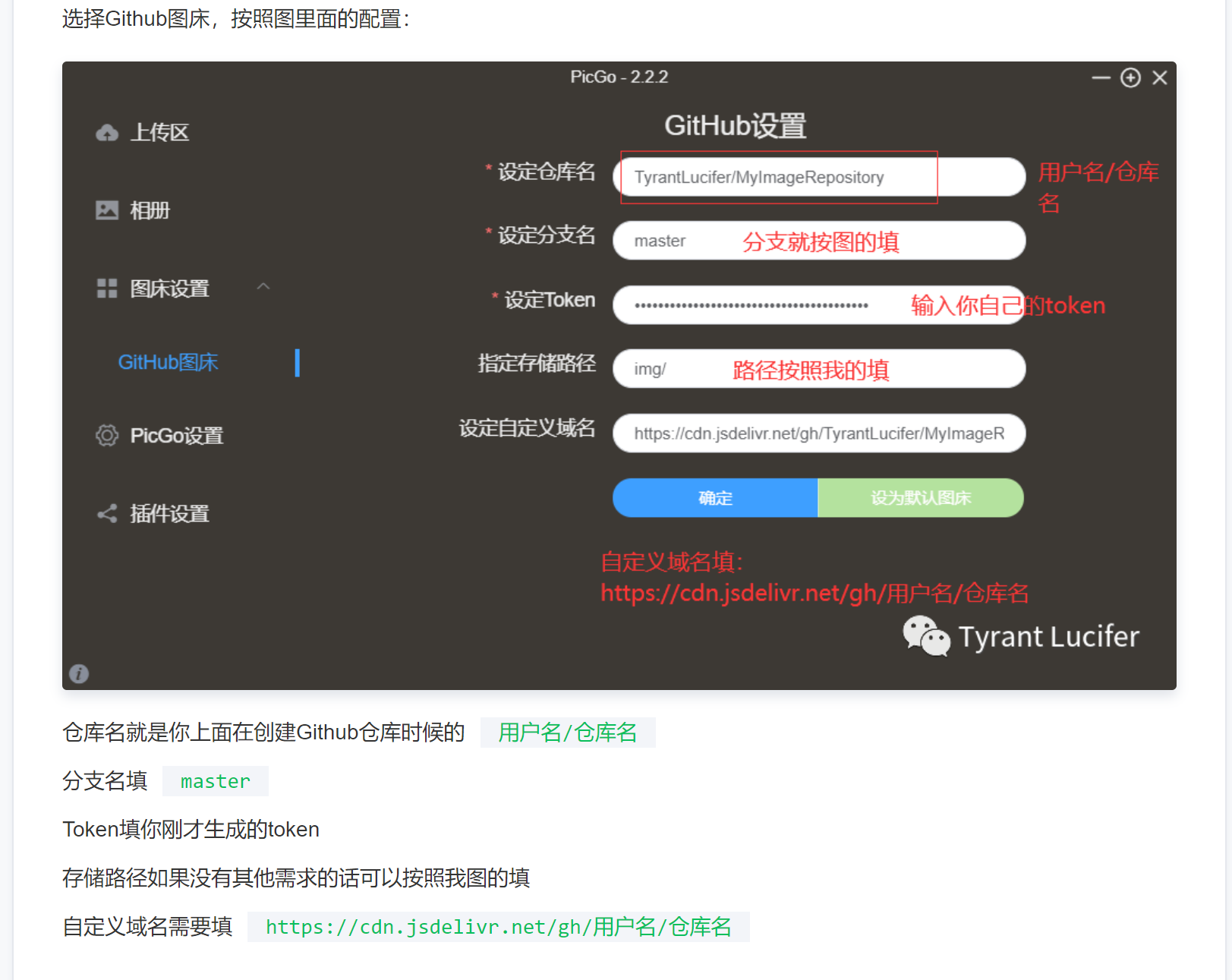This screenshot has width=1232, height=980.
Task: Click the picture icon next to 相册
Action: (107, 210)
